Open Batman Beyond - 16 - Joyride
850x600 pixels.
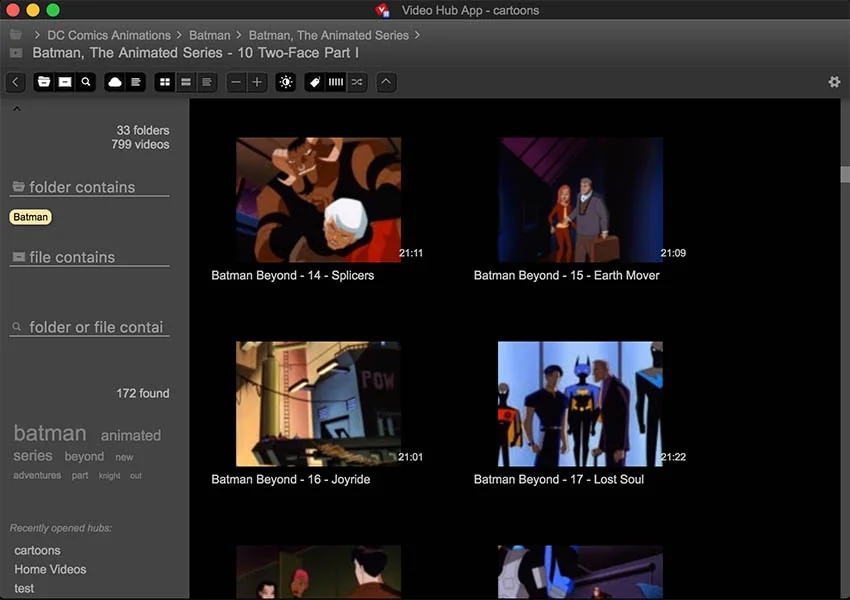(x=318, y=404)
